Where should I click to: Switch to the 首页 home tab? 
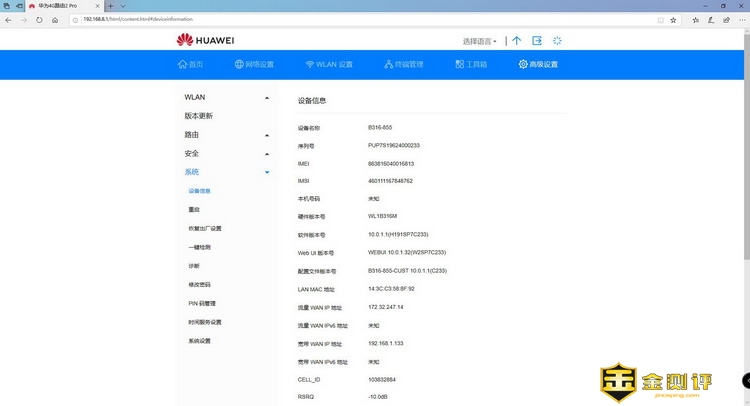tap(190, 65)
